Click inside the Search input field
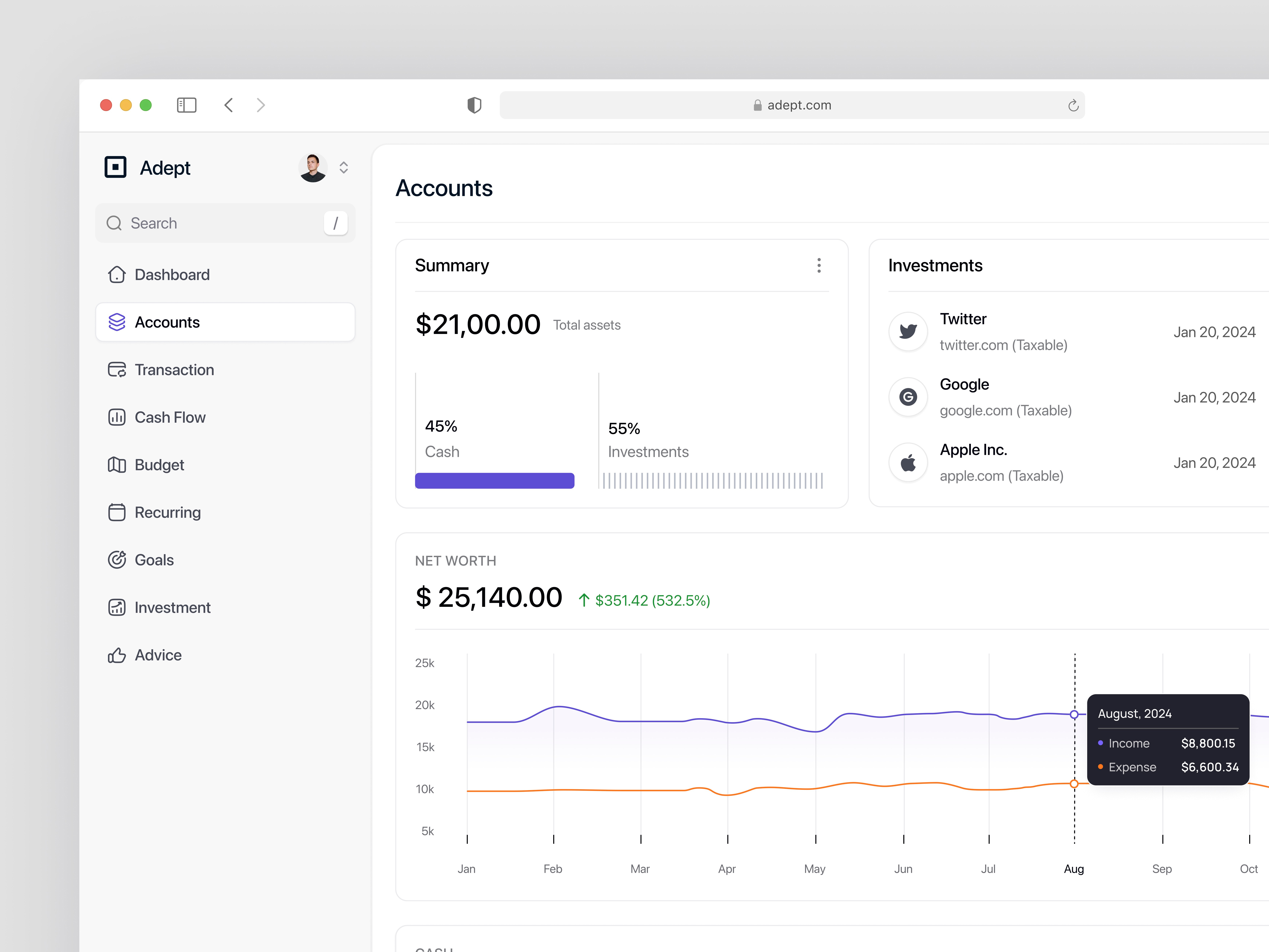The width and height of the screenshot is (1269, 952). tap(218, 223)
